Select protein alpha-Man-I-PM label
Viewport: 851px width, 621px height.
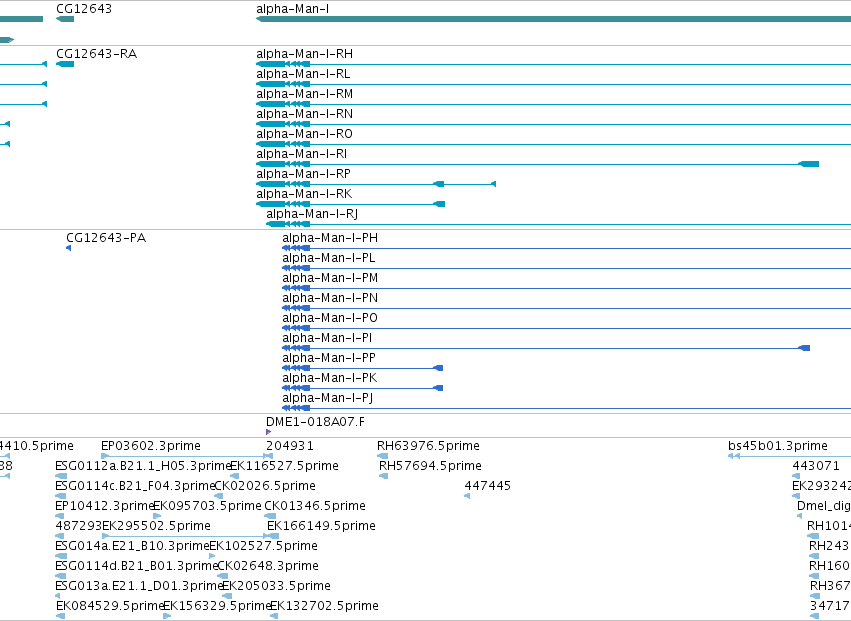(330, 278)
